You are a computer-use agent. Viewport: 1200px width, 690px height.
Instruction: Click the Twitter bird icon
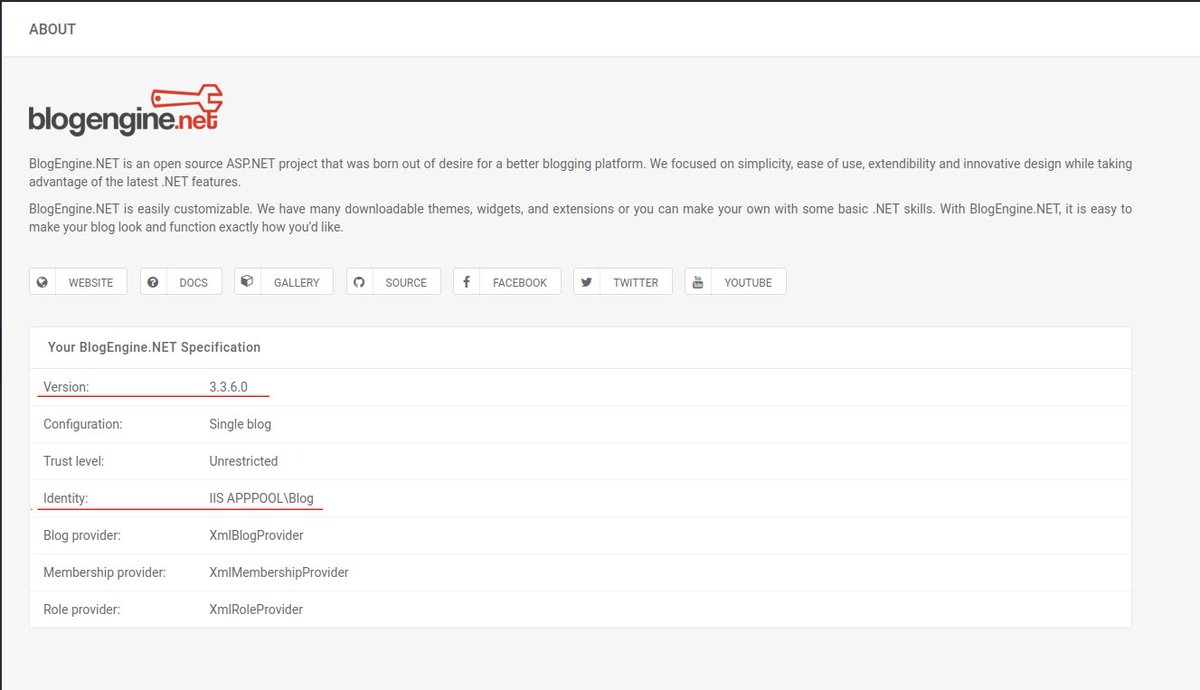pos(587,282)
